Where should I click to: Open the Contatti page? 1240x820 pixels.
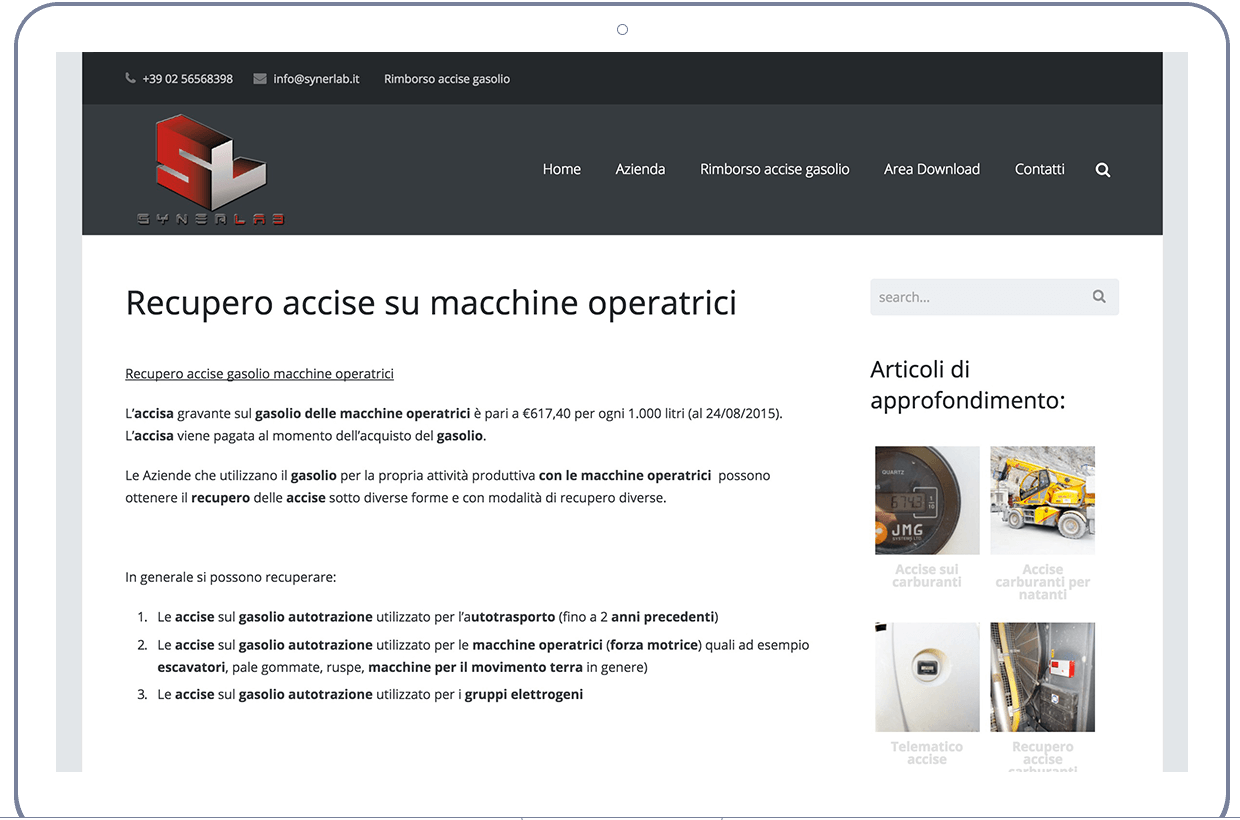[1039, 169]
